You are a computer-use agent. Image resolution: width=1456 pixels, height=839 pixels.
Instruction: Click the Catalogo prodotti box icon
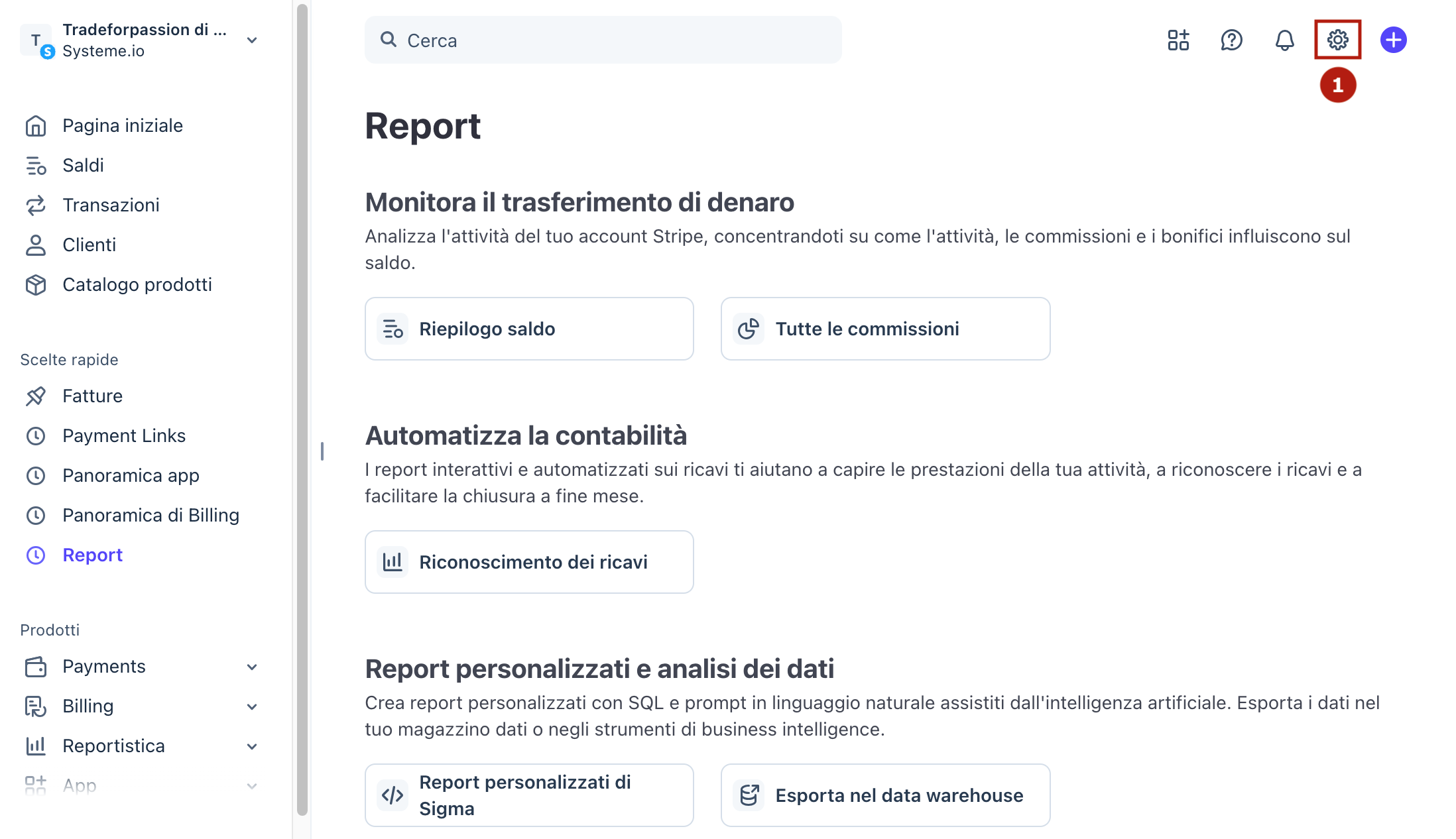click(x=36, y=285)
